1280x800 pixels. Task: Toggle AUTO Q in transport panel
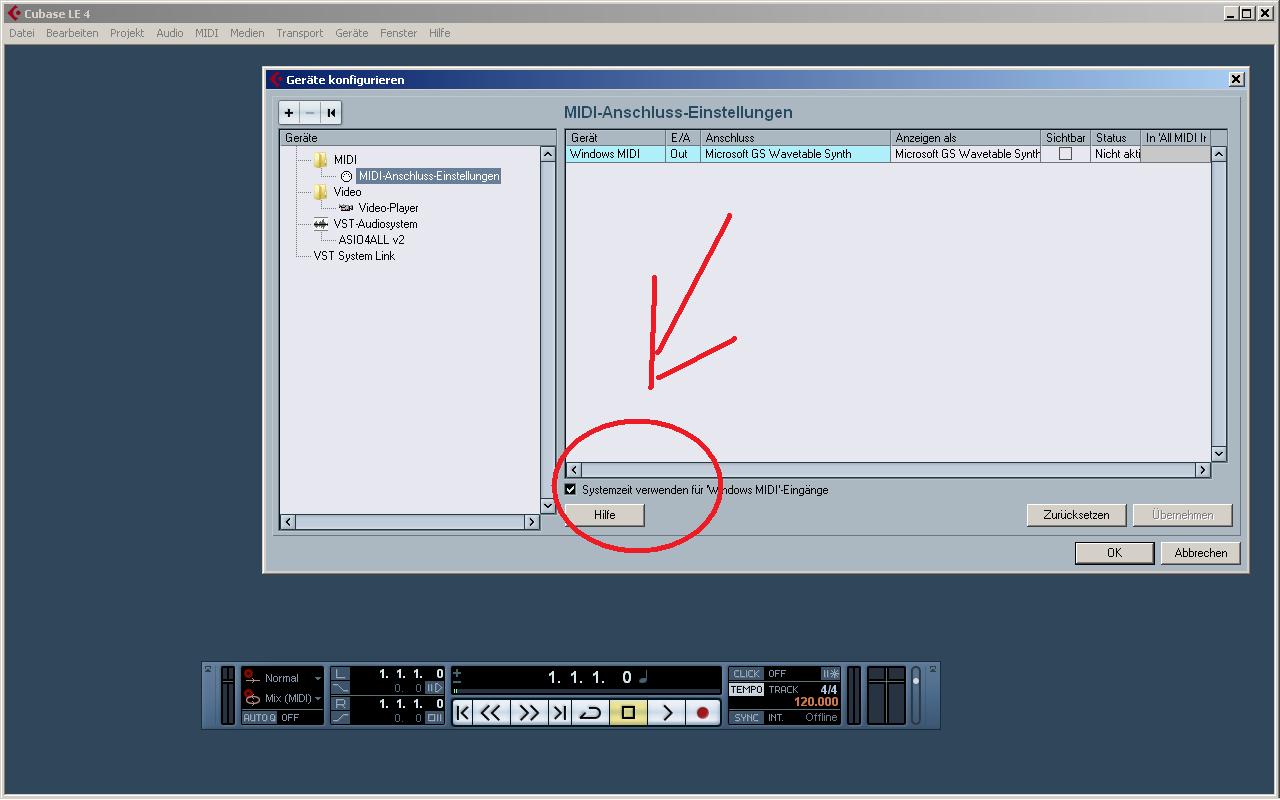click(x=258, y=717)
